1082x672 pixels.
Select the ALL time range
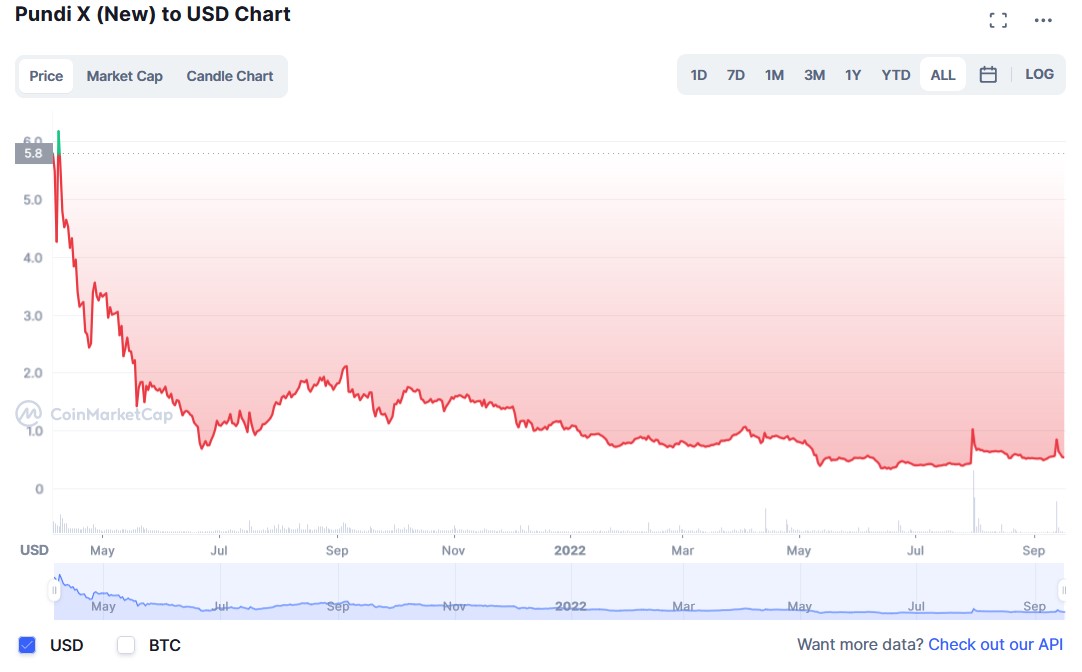coord(943,75)
